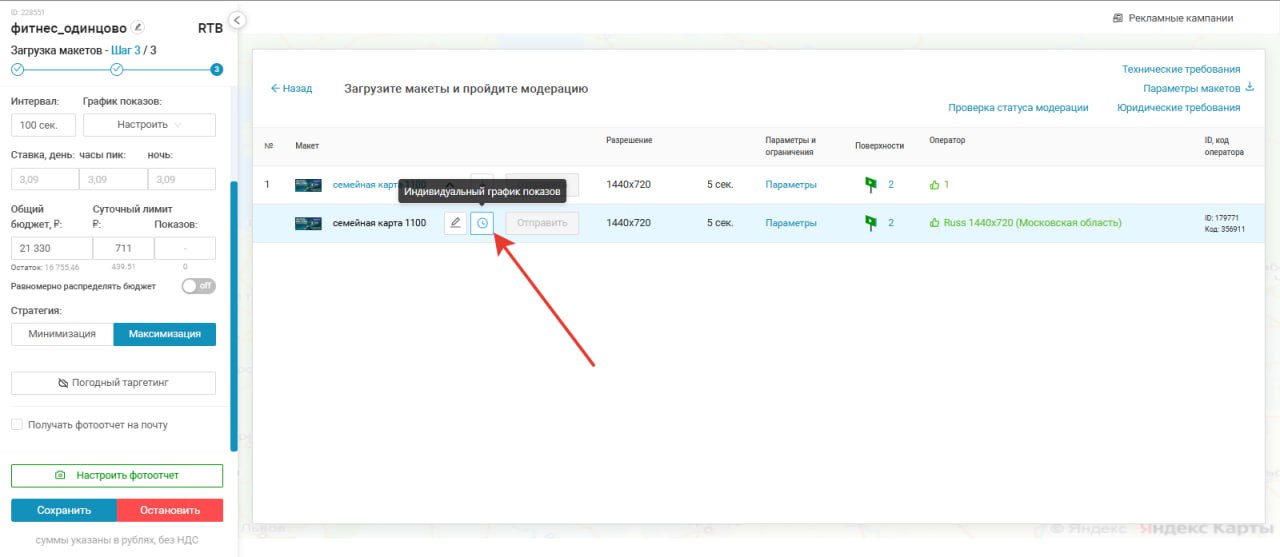This screenshot has height=557, width=1280.
Task: Open individual show schedule clock icon
Action: point(482,223)
